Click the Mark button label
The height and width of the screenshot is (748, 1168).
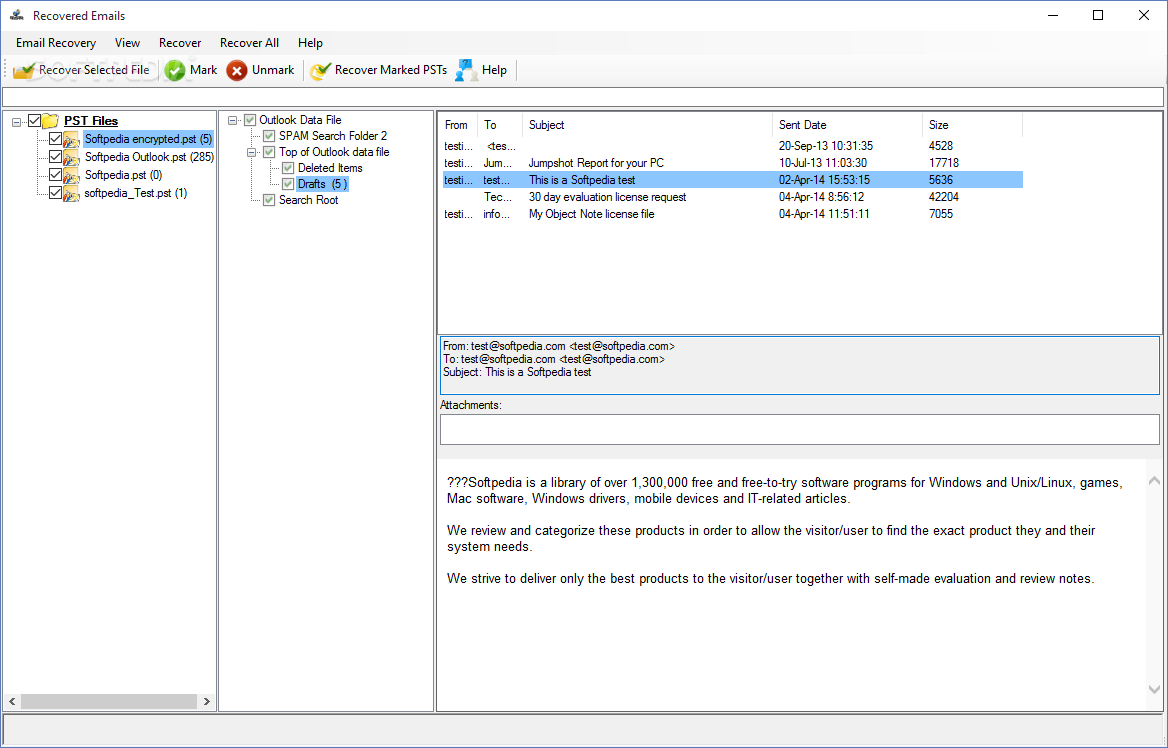coord(203,70)
